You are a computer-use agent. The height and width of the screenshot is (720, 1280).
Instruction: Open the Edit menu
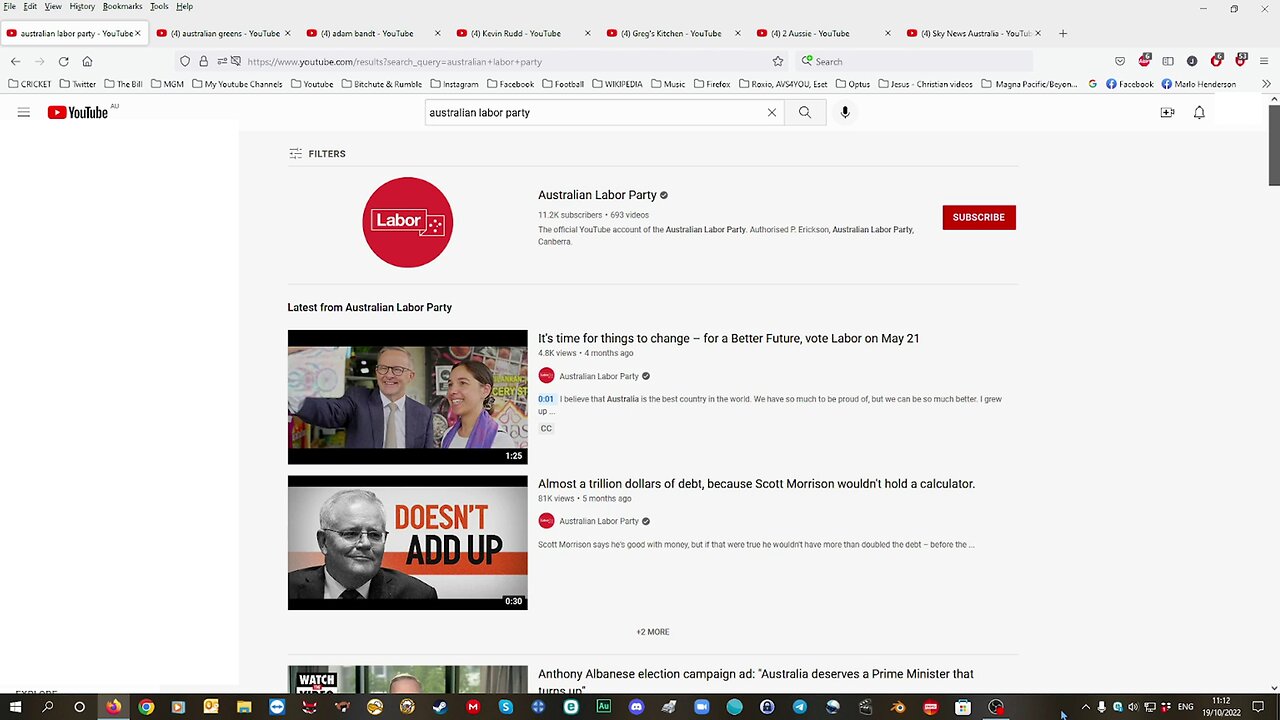click(x=30, y=6)
